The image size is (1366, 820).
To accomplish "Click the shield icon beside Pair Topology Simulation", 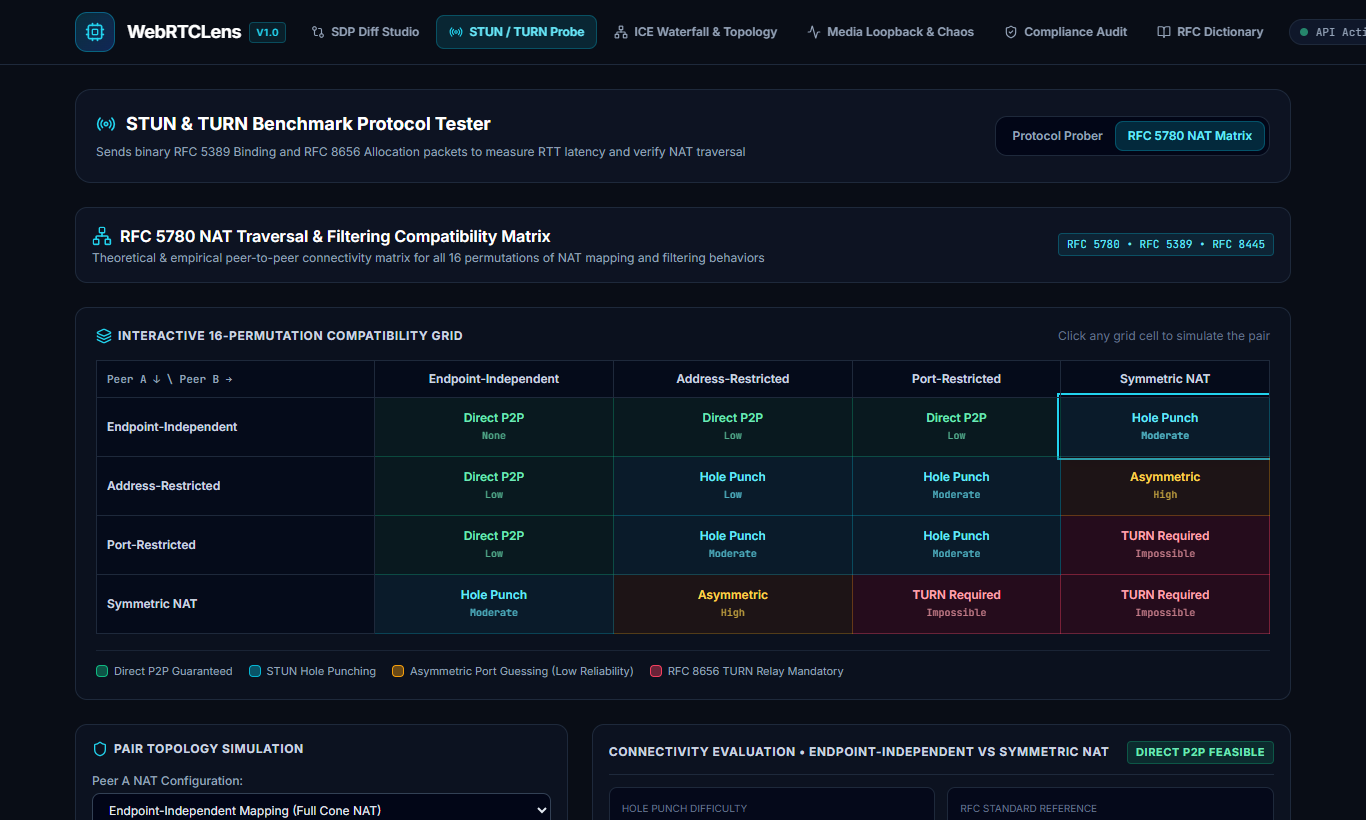I will [x=100, y=748].
